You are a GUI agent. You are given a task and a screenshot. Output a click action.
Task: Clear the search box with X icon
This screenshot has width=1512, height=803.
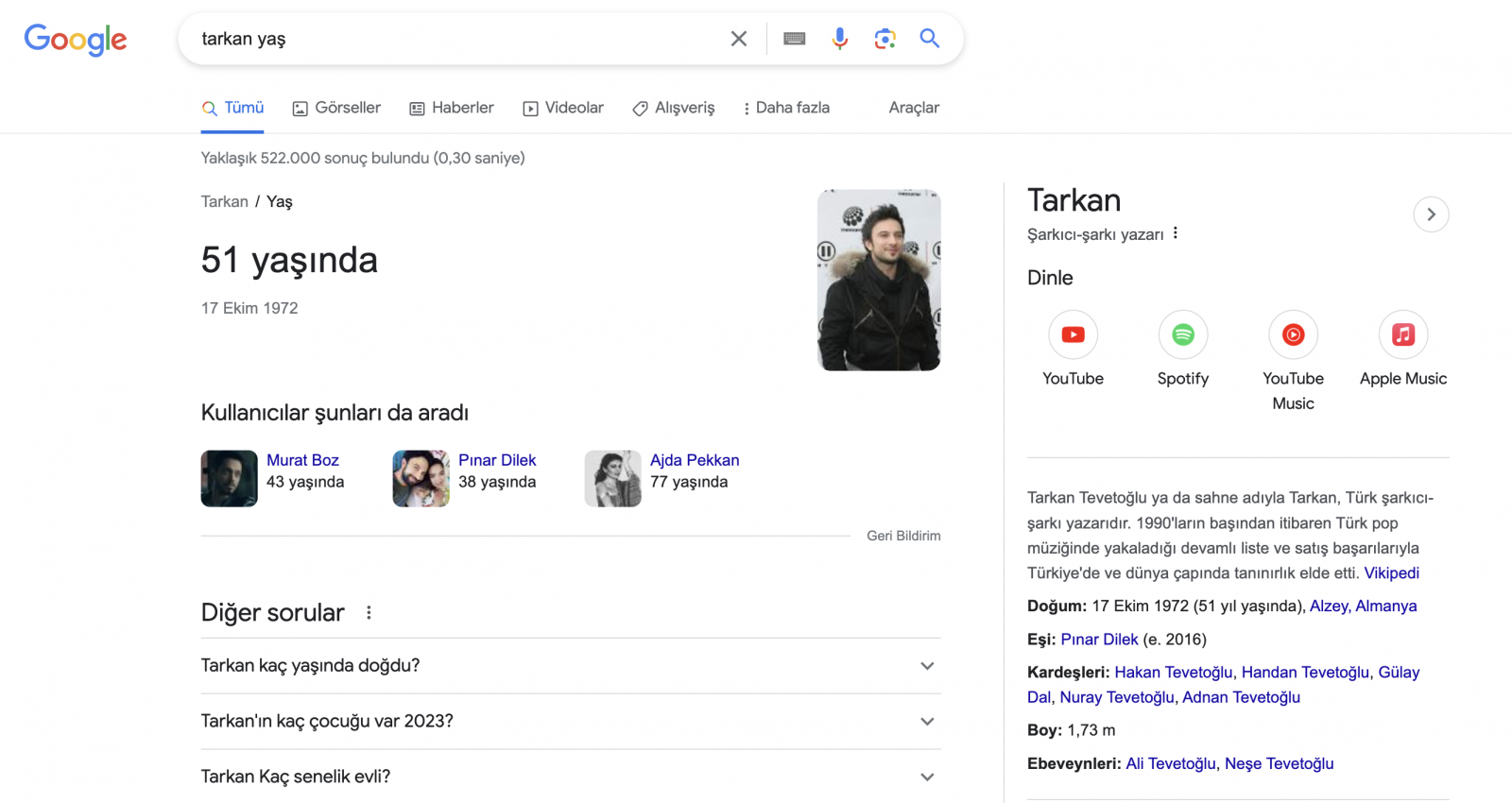point(739,39)
